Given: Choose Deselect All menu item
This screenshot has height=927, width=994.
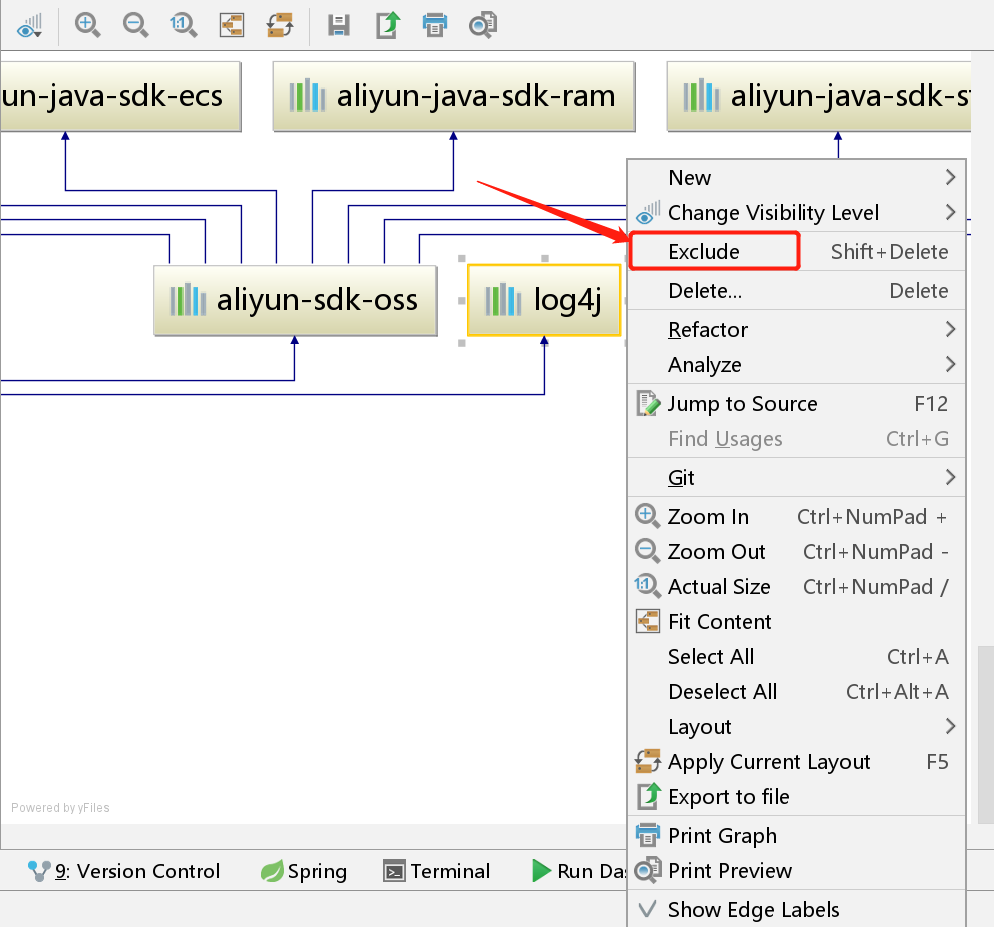Looking at the screenshot, I should (797, 692).
